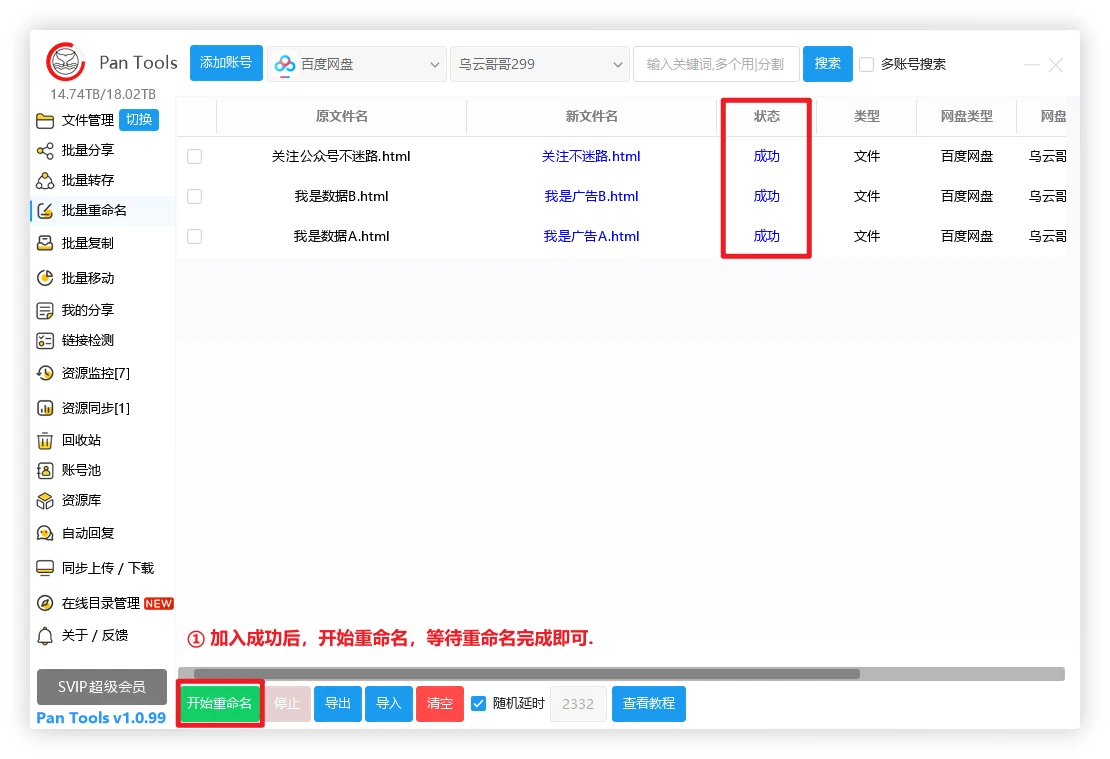
Task: Click the batch share icon in sidebar
Action: click(45, 151)
